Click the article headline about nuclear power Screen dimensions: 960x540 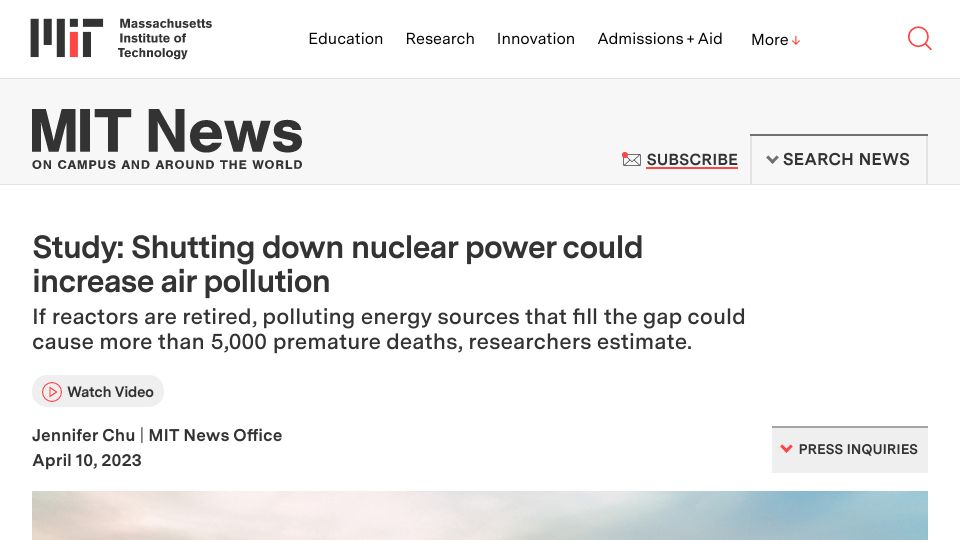337,264
